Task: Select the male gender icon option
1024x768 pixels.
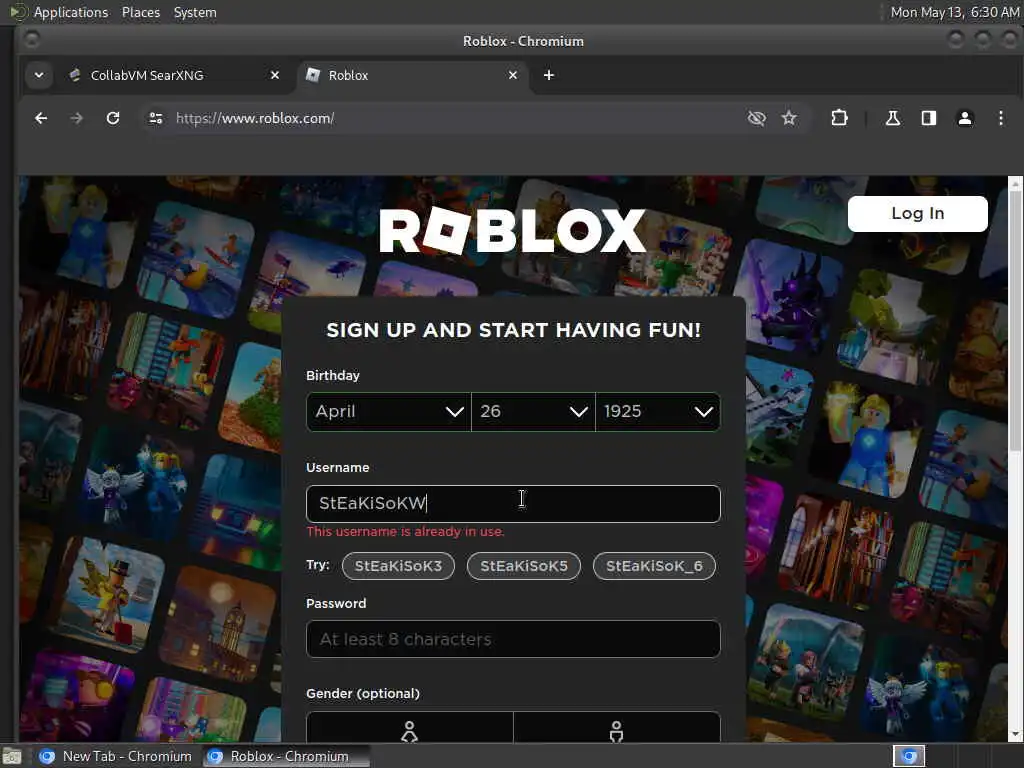Action: tap(616, 728)
